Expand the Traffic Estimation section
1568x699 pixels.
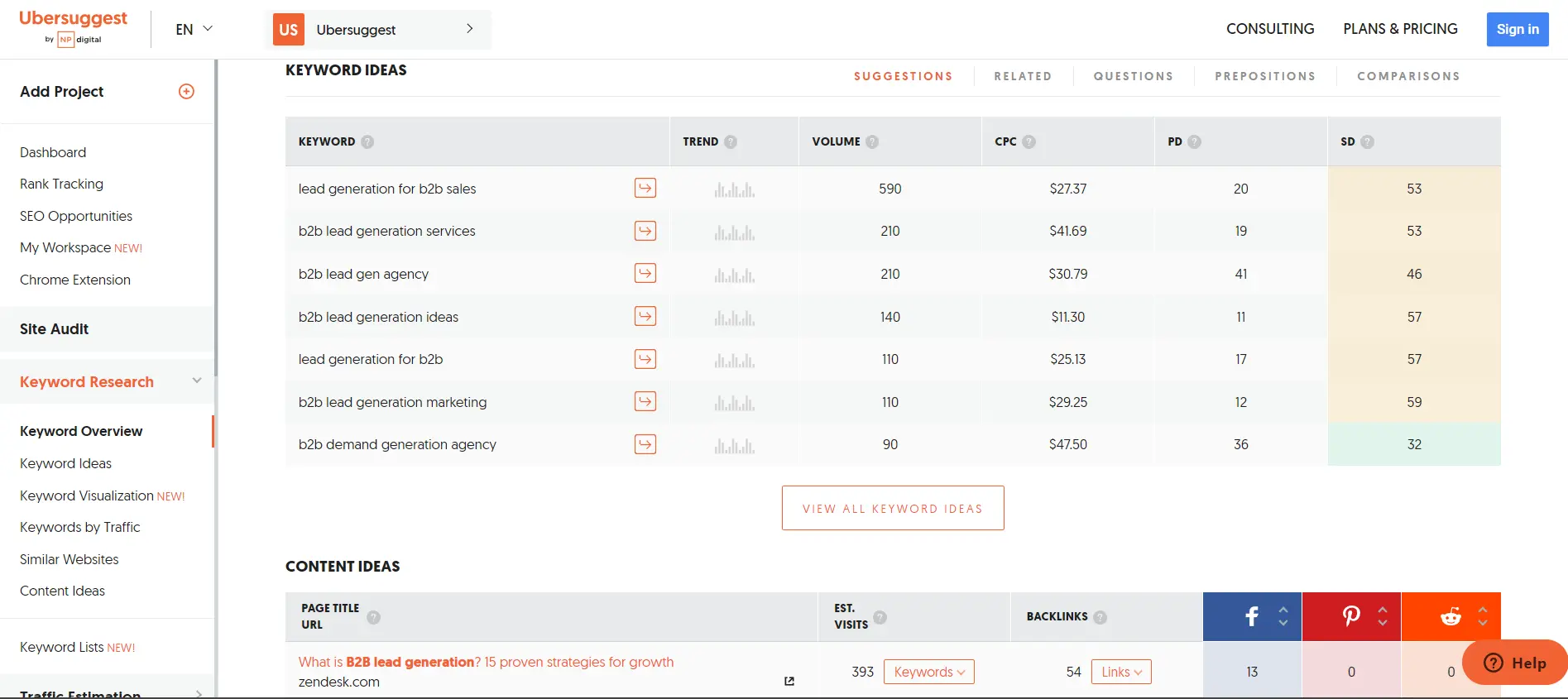click(198, 694)
